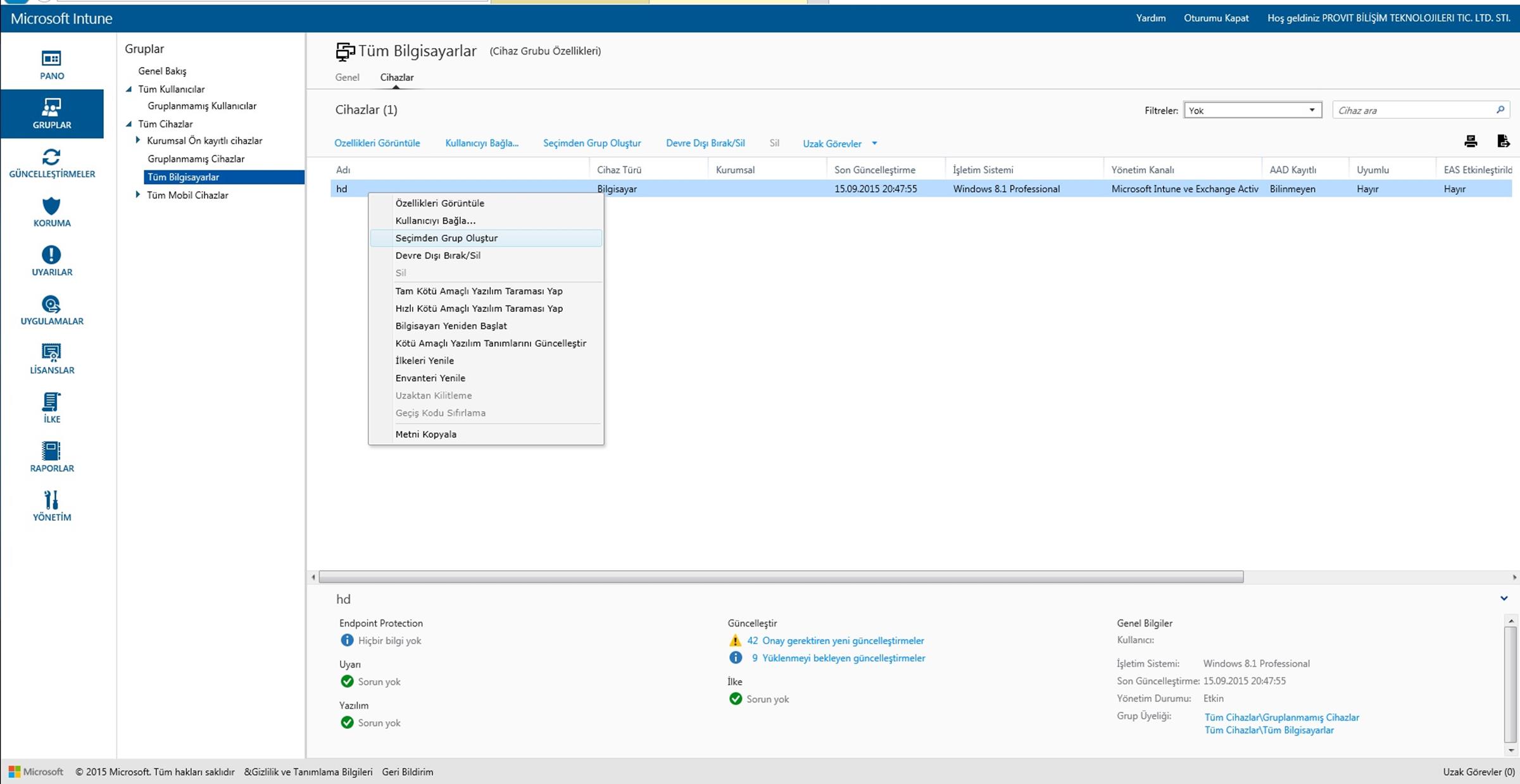Click the green check under Yazılım
1520x784 pixels.
click(x=347, y=723)
